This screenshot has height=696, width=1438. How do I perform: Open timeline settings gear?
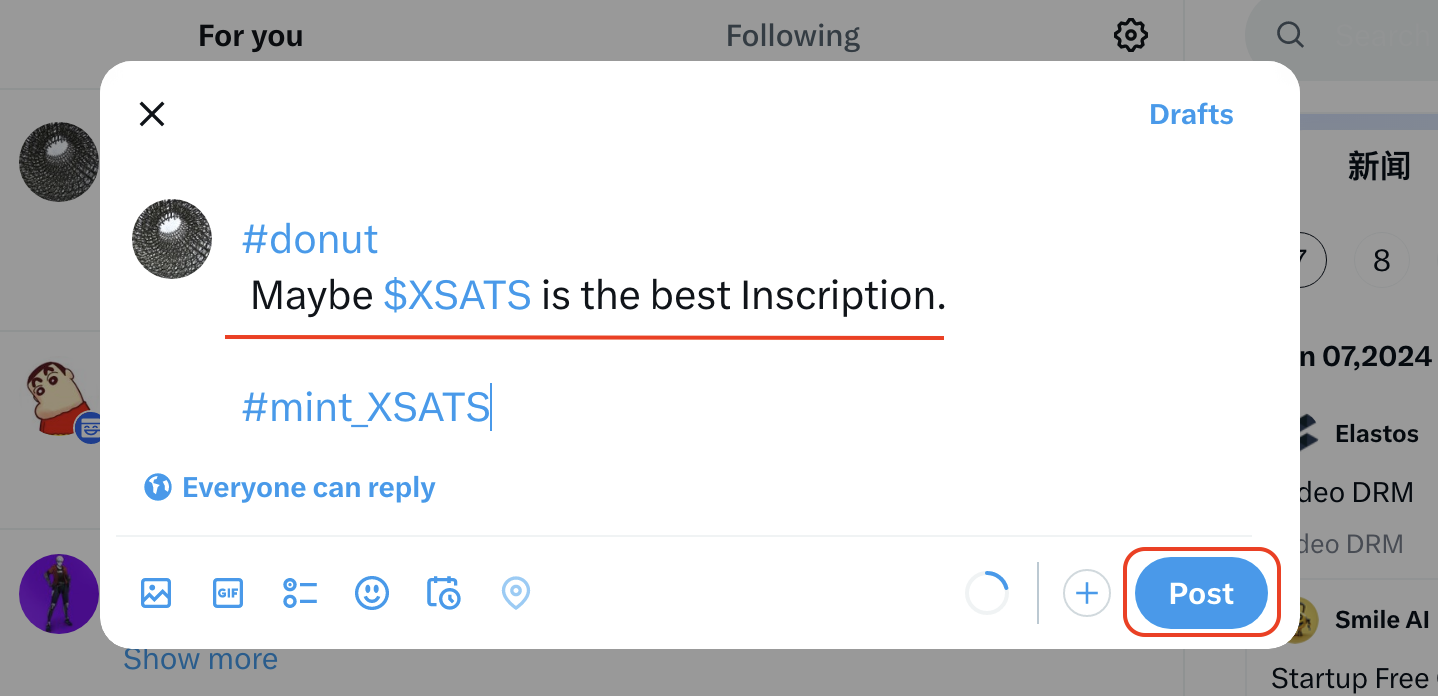coord(1130,37)
